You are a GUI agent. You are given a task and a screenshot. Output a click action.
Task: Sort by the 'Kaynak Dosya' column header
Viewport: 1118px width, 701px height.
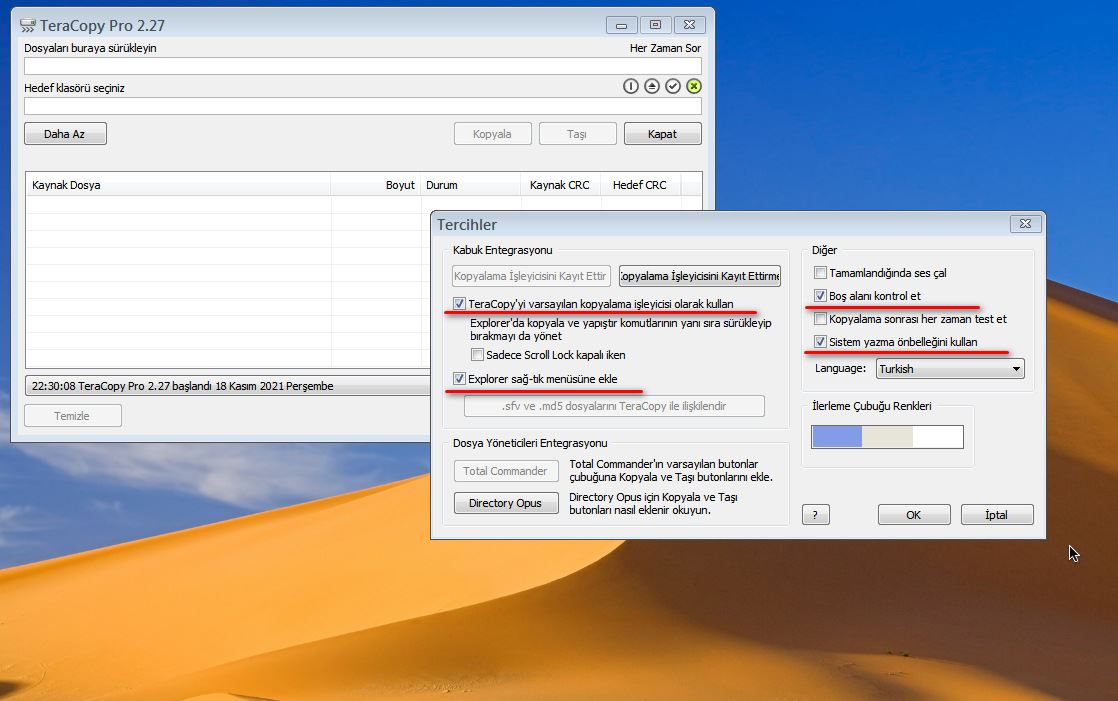[178, 185]
